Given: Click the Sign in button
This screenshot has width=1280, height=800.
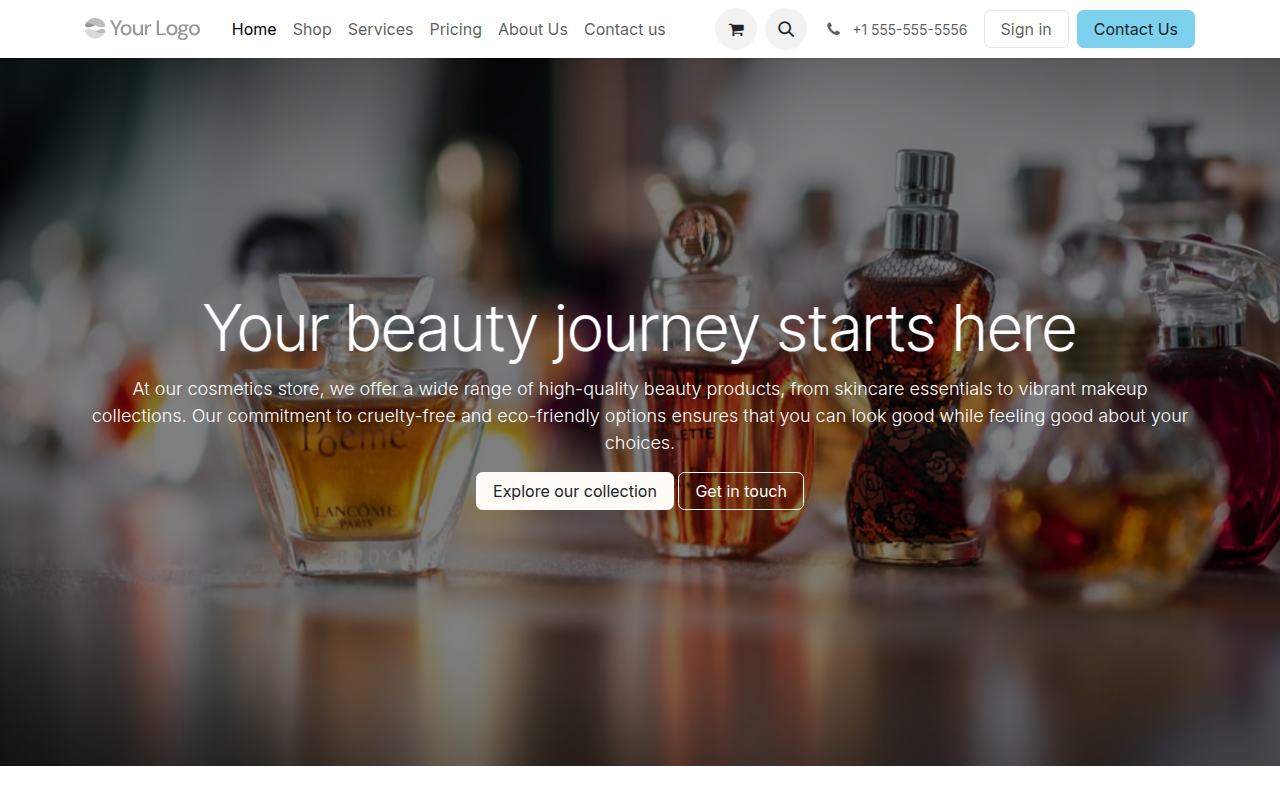Looking at the screenshot, I should (1026, 29).
